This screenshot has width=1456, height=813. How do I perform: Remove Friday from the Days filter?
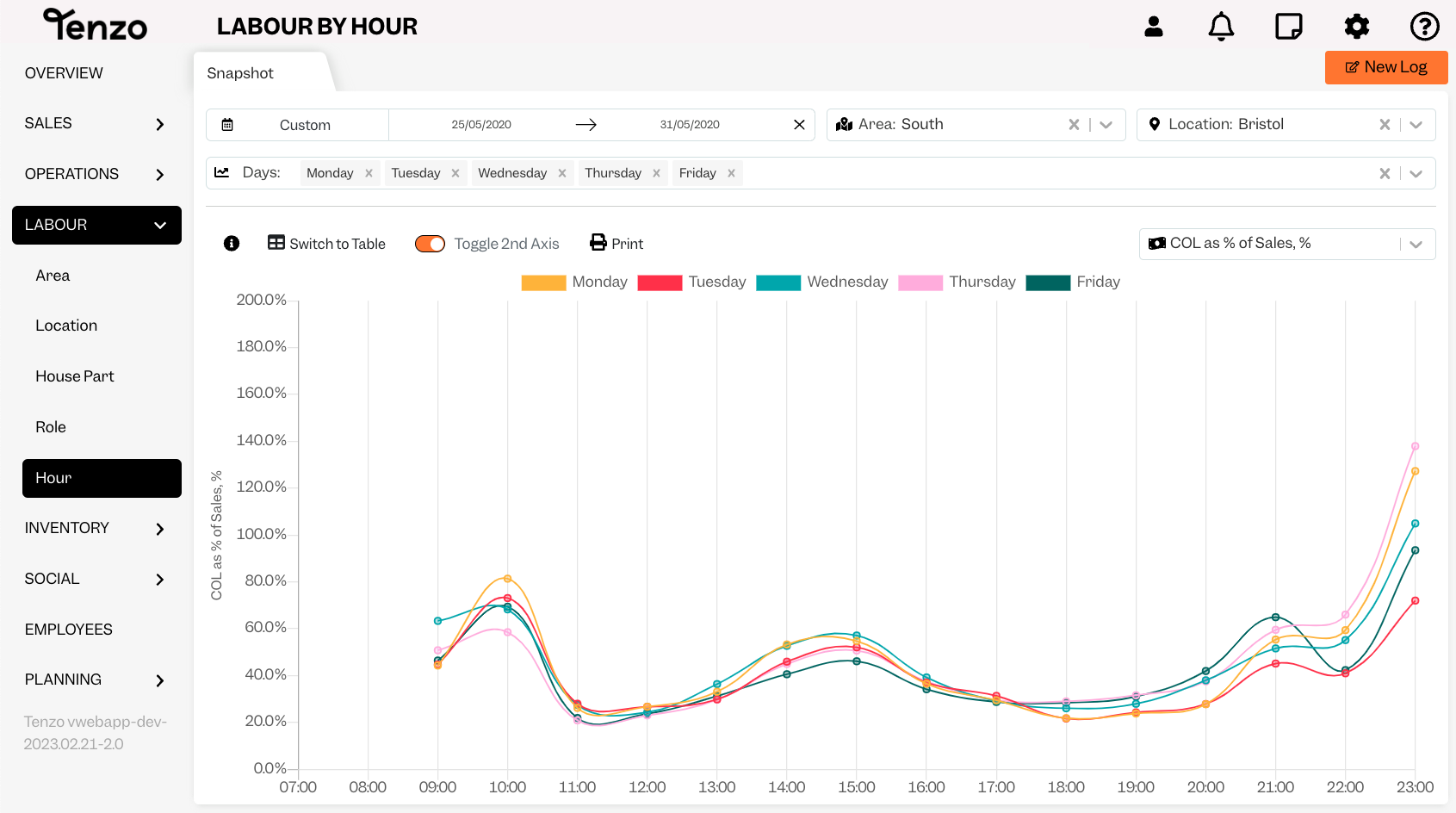click(x=731, y=173)
